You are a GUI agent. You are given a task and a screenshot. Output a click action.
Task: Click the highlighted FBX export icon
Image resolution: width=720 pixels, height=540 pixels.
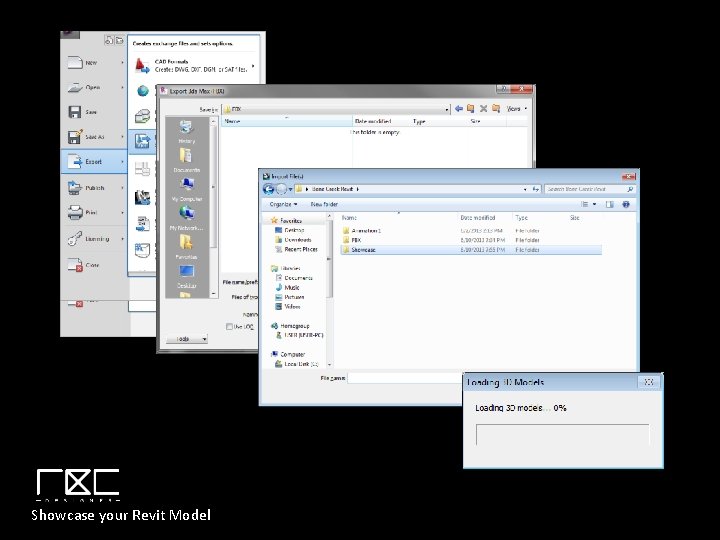pyautogui.click(x=143, y=141)
